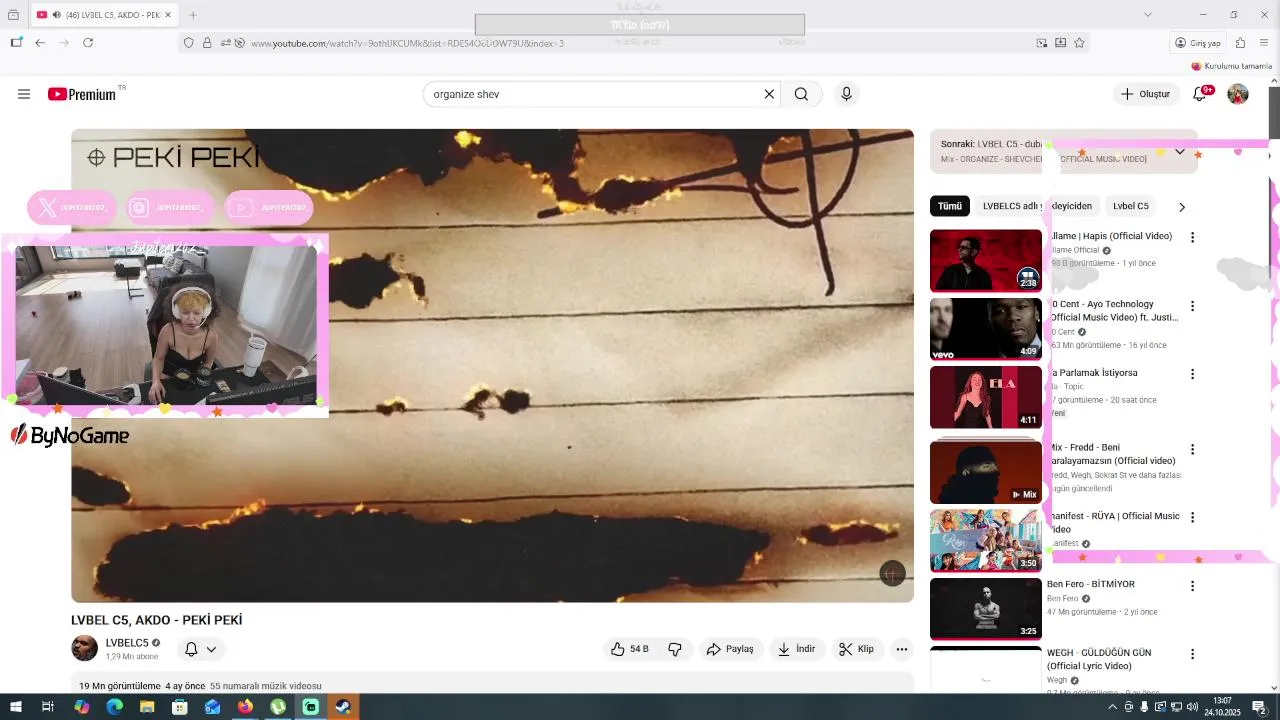Toggle the Firefox sidebar button
This screenshot has width=1280, height=720.
(x=16, y=43)
